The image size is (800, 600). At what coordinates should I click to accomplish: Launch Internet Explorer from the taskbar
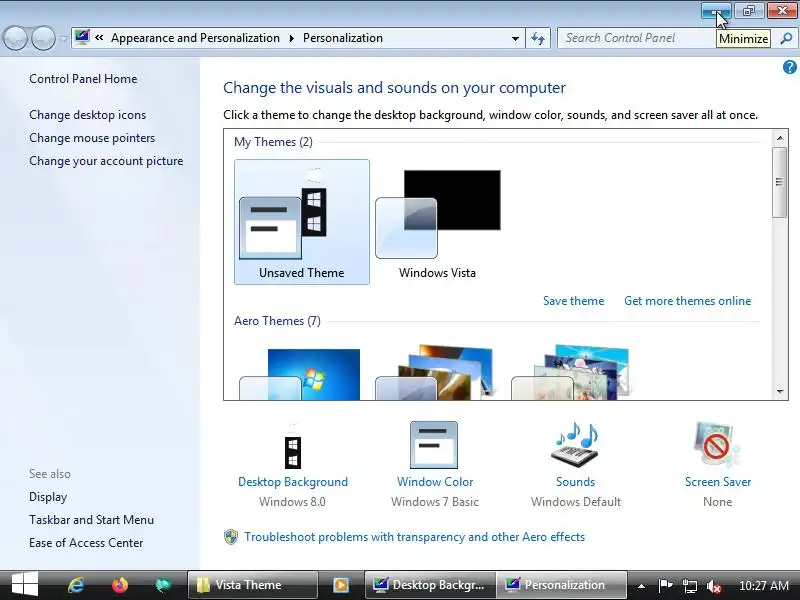[x=76, y=585]
